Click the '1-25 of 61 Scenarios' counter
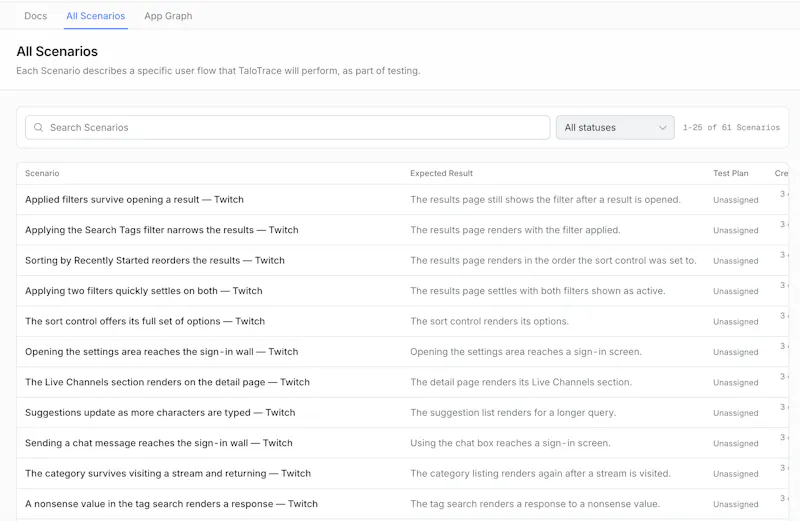This screenshot has height=521, width=800. pyautogui.click(x=731, y=128)
